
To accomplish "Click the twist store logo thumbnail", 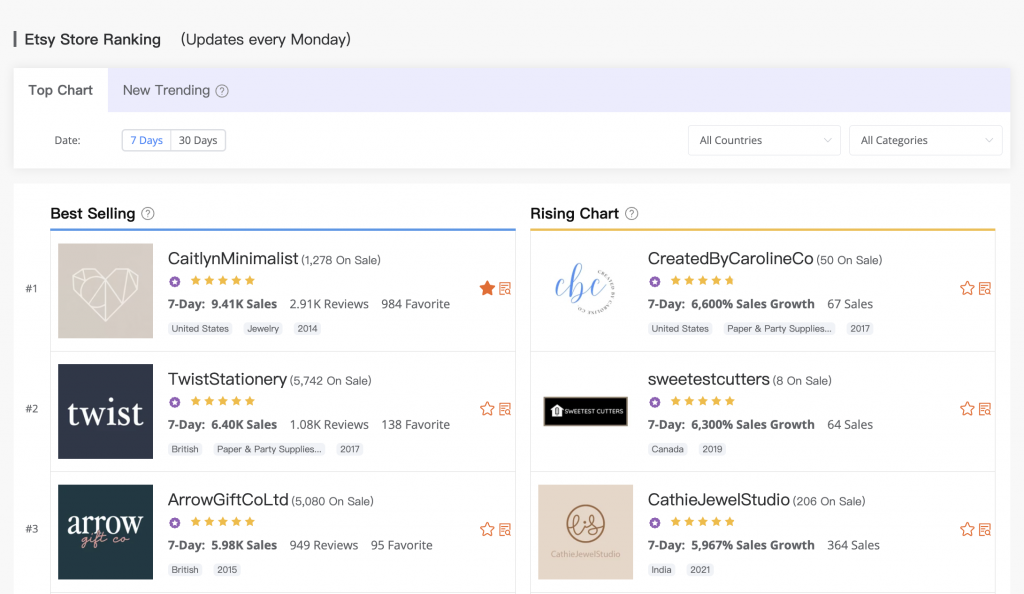I will (x=105, y=411).
